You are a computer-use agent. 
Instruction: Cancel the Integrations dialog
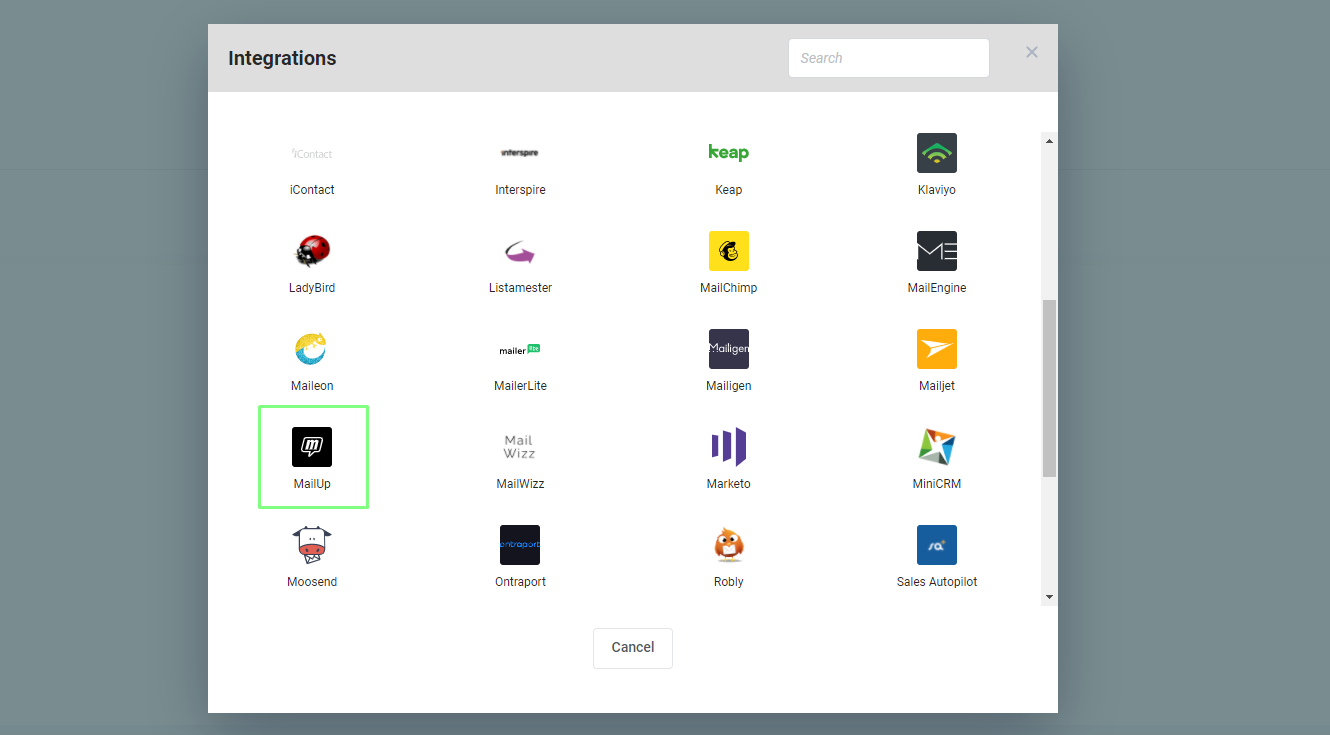633,648
